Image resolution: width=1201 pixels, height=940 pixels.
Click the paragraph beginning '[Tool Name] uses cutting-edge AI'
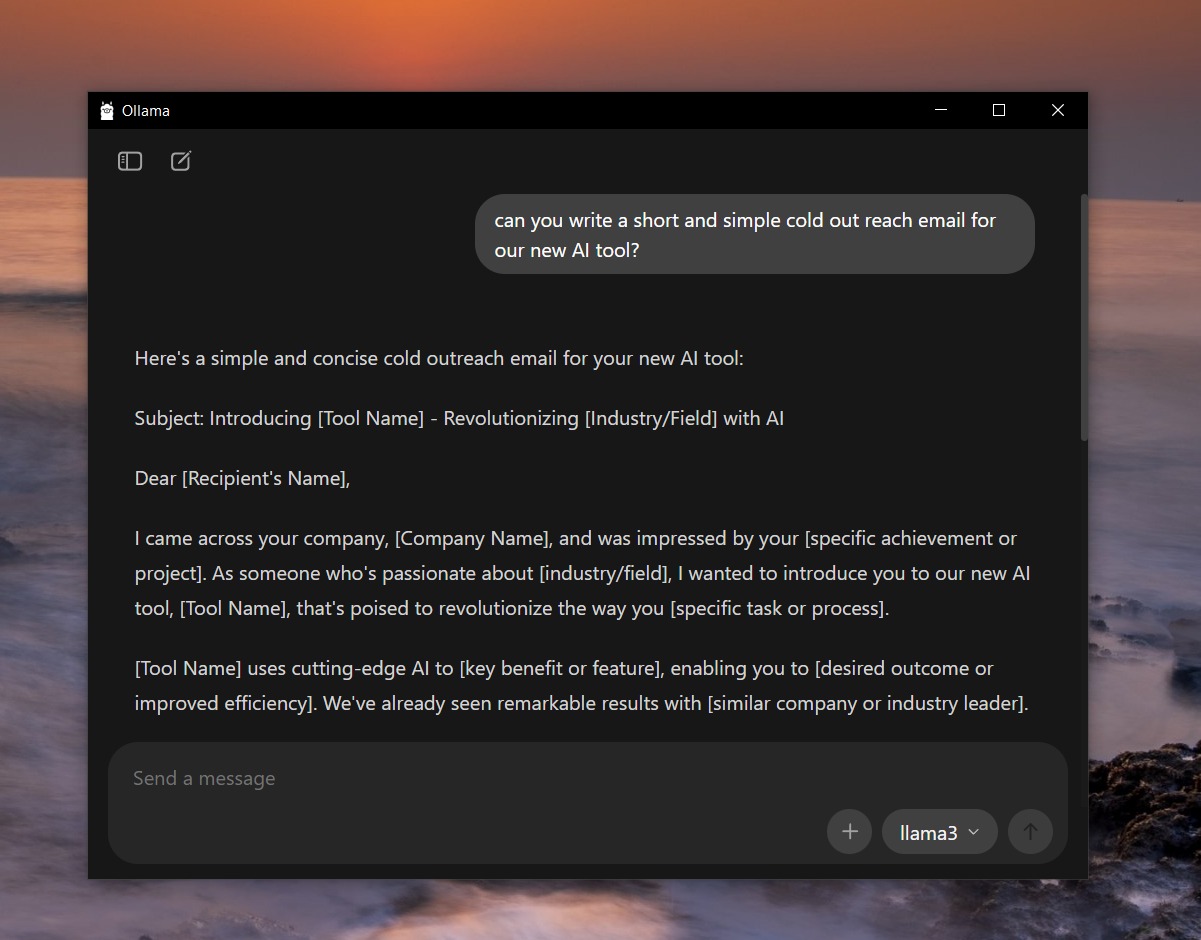click(x=582, y=686)
